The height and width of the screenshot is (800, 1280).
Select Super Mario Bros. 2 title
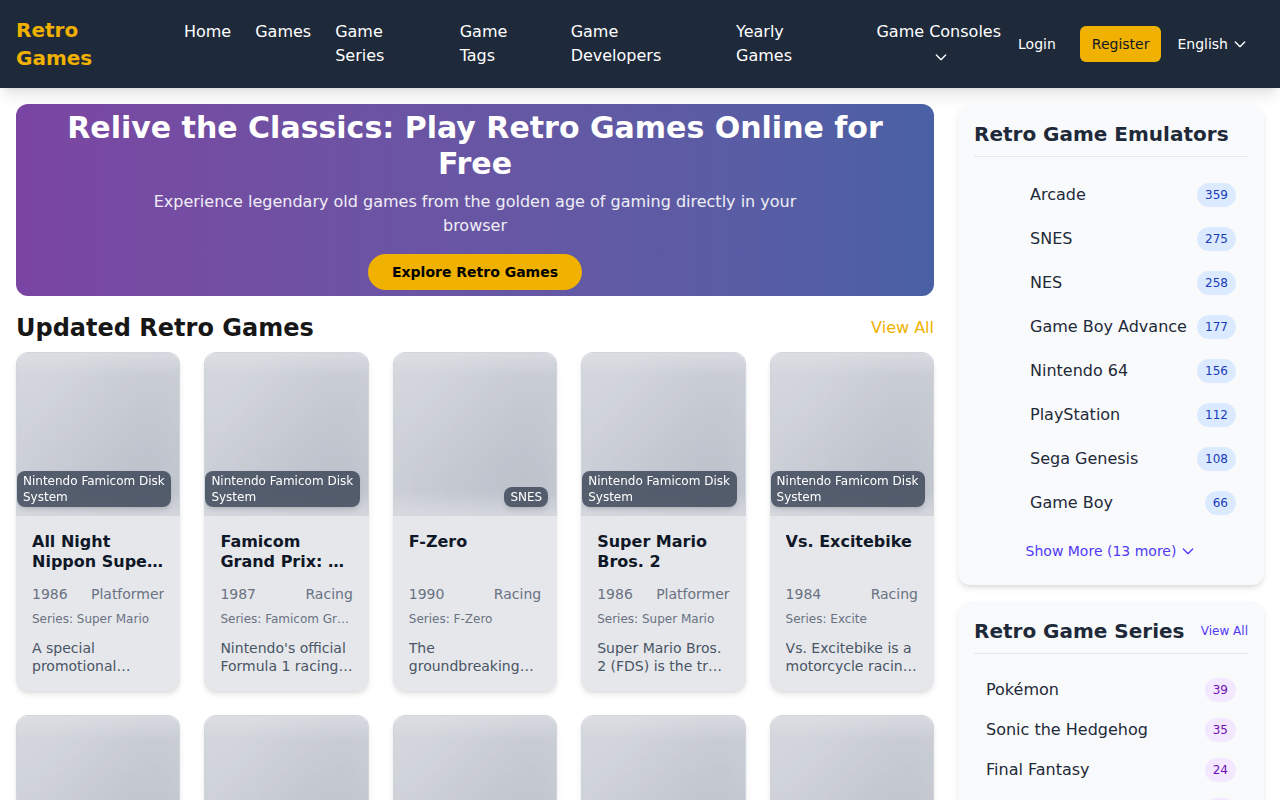652,551
